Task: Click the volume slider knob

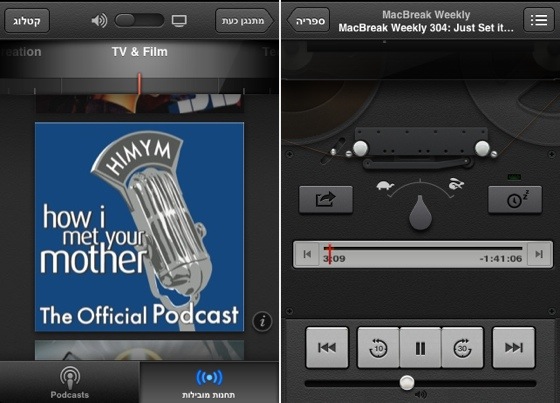Action: coord(407,383)
